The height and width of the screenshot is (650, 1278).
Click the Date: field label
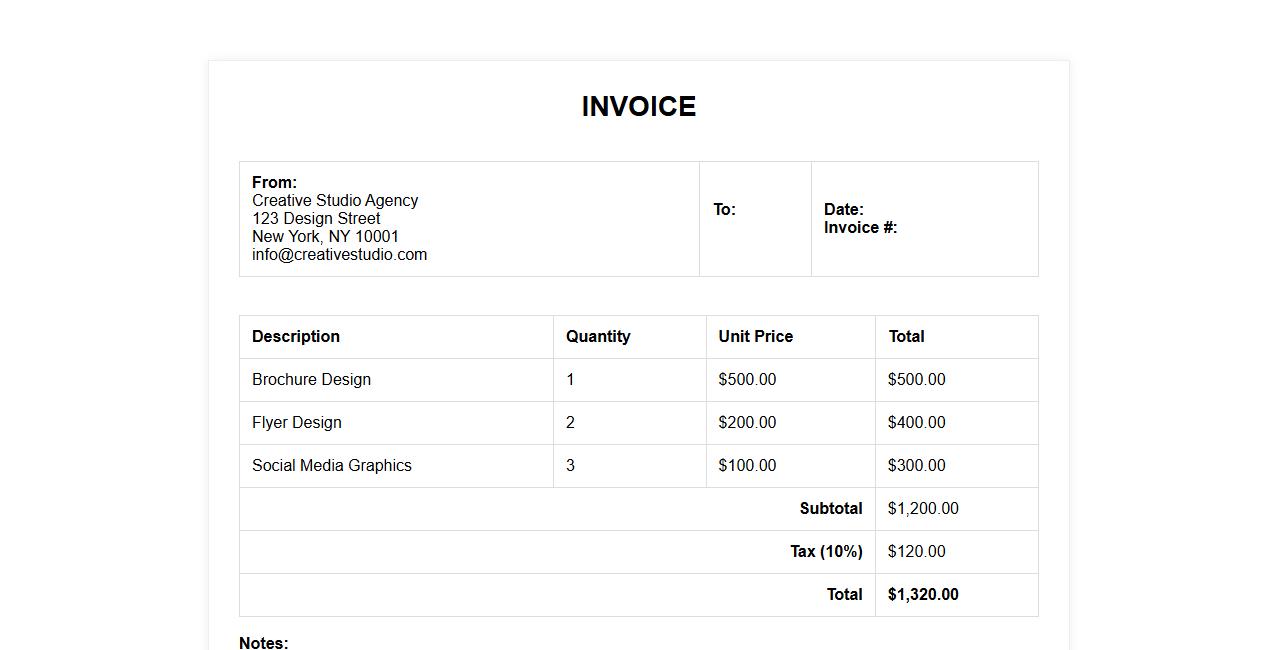click(843, 210)
